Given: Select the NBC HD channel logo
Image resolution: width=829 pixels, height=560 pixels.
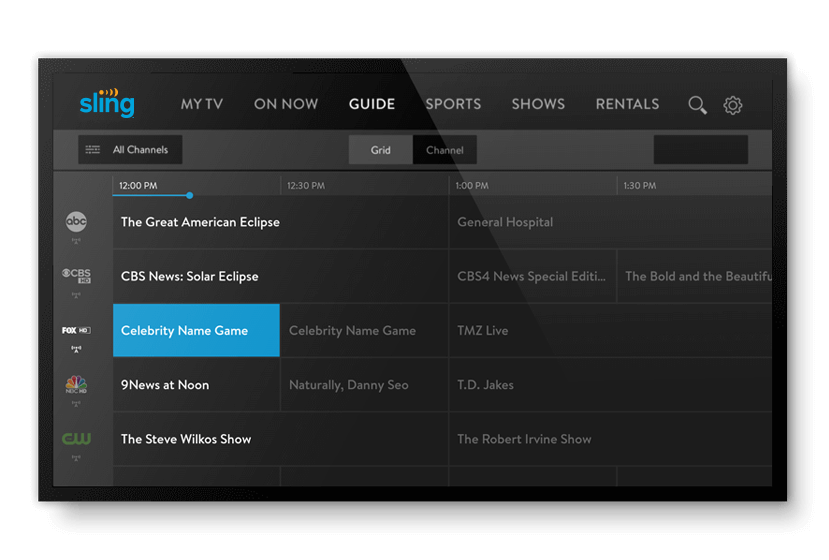Looking at the screenshot, I should point(76,384).
